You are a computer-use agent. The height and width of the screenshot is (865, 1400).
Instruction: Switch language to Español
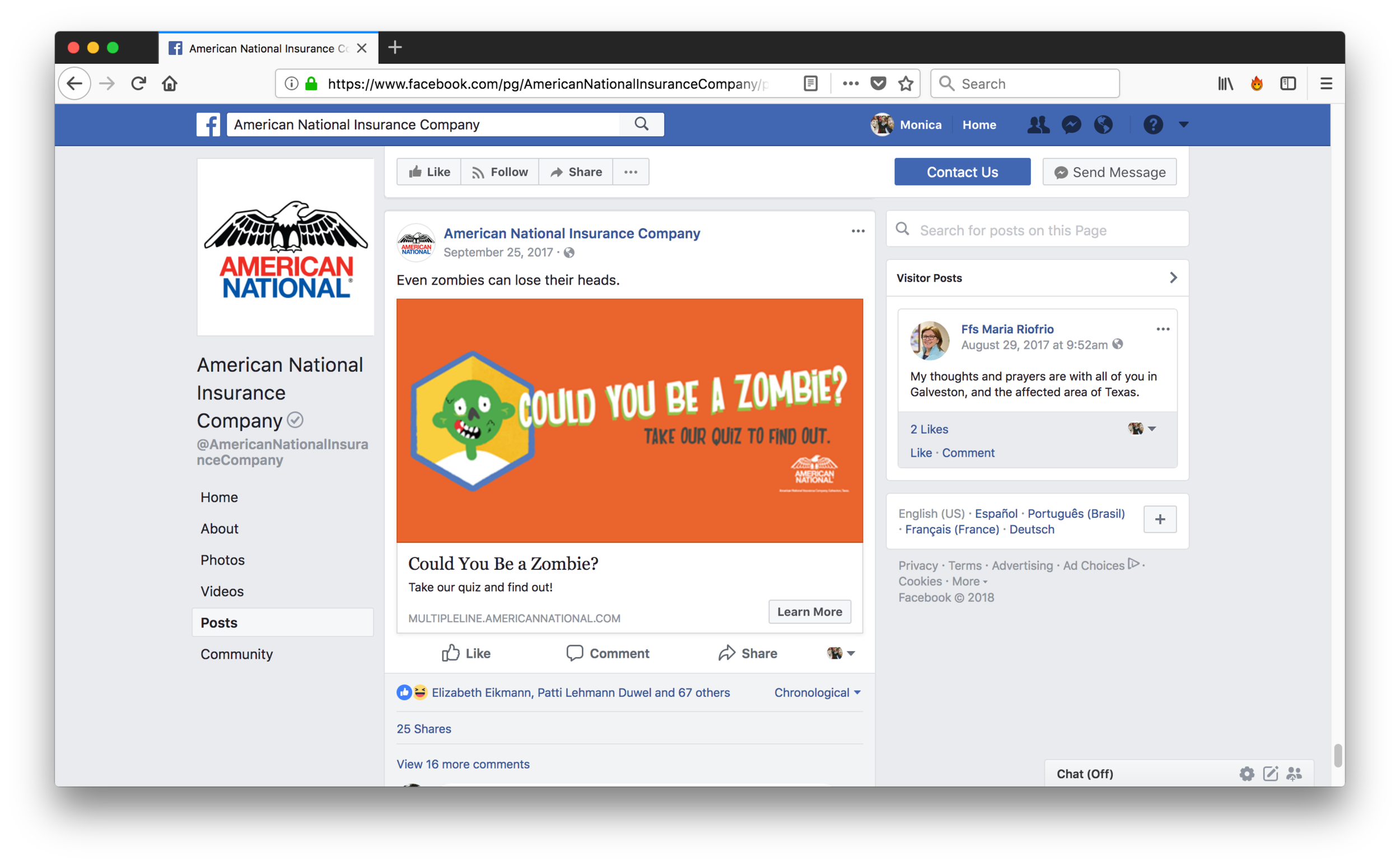pyautogui.click(x=996, y=513)
